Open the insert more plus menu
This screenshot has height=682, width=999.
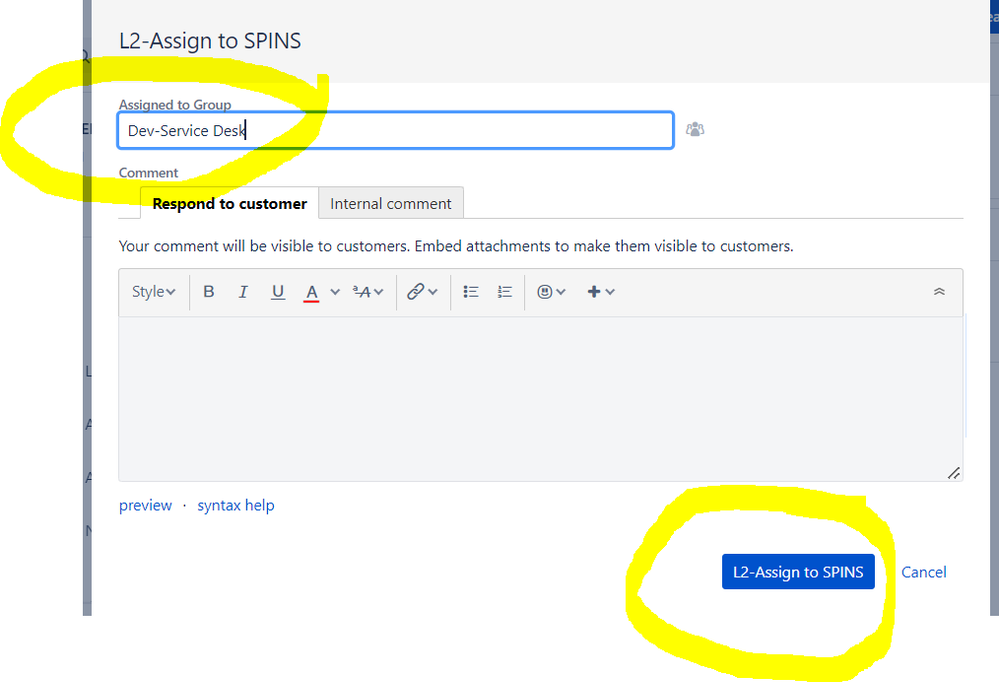pyautogui.click(x=600, y=291)
